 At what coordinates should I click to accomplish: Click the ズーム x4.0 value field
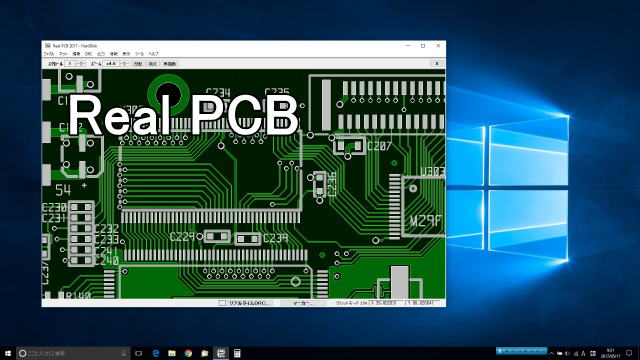[111, 64]
